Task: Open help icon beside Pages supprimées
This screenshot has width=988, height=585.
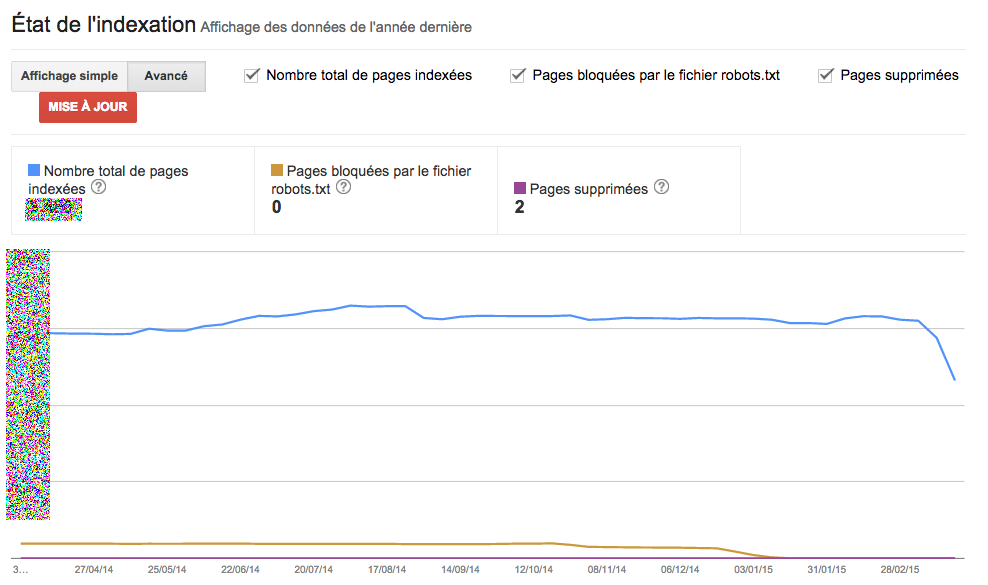Action: pos(661,187)
